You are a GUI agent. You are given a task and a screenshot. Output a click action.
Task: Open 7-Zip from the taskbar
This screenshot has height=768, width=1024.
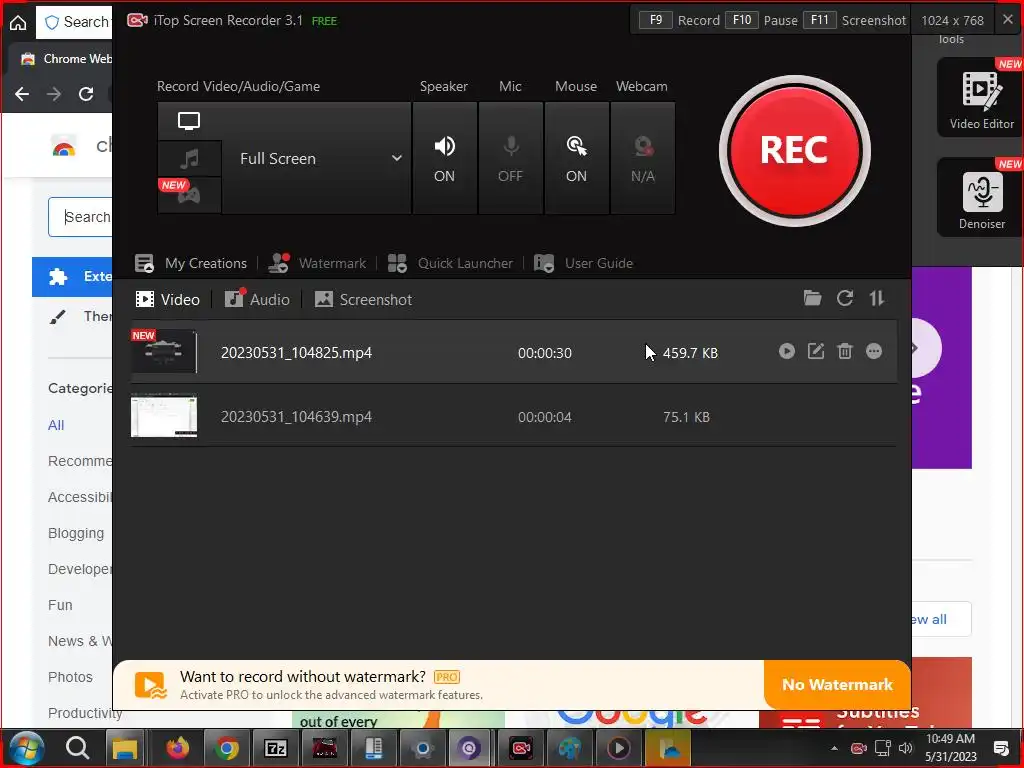point(276,748)
